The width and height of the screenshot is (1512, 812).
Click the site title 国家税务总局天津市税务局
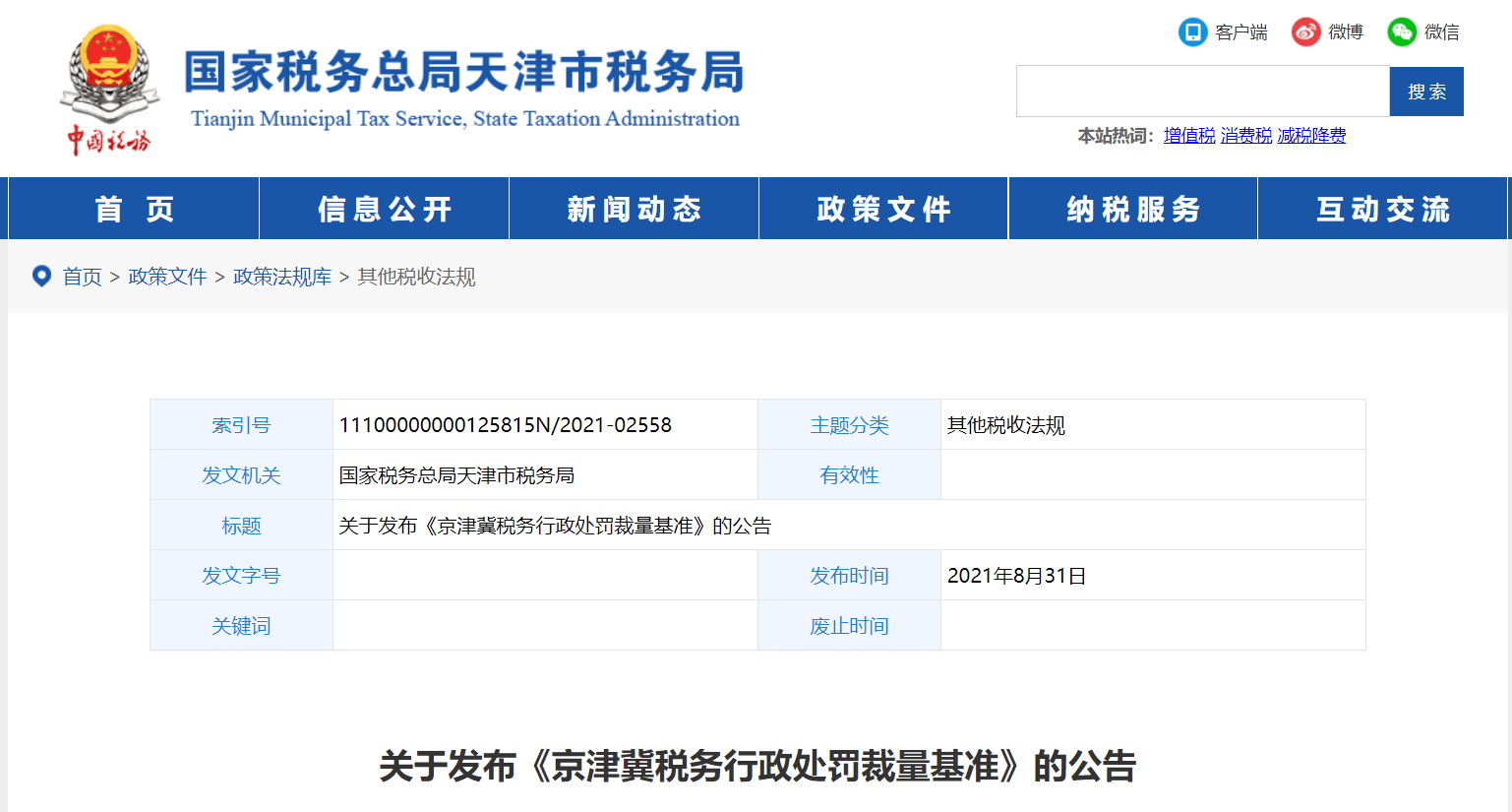(x=463, y=72)
